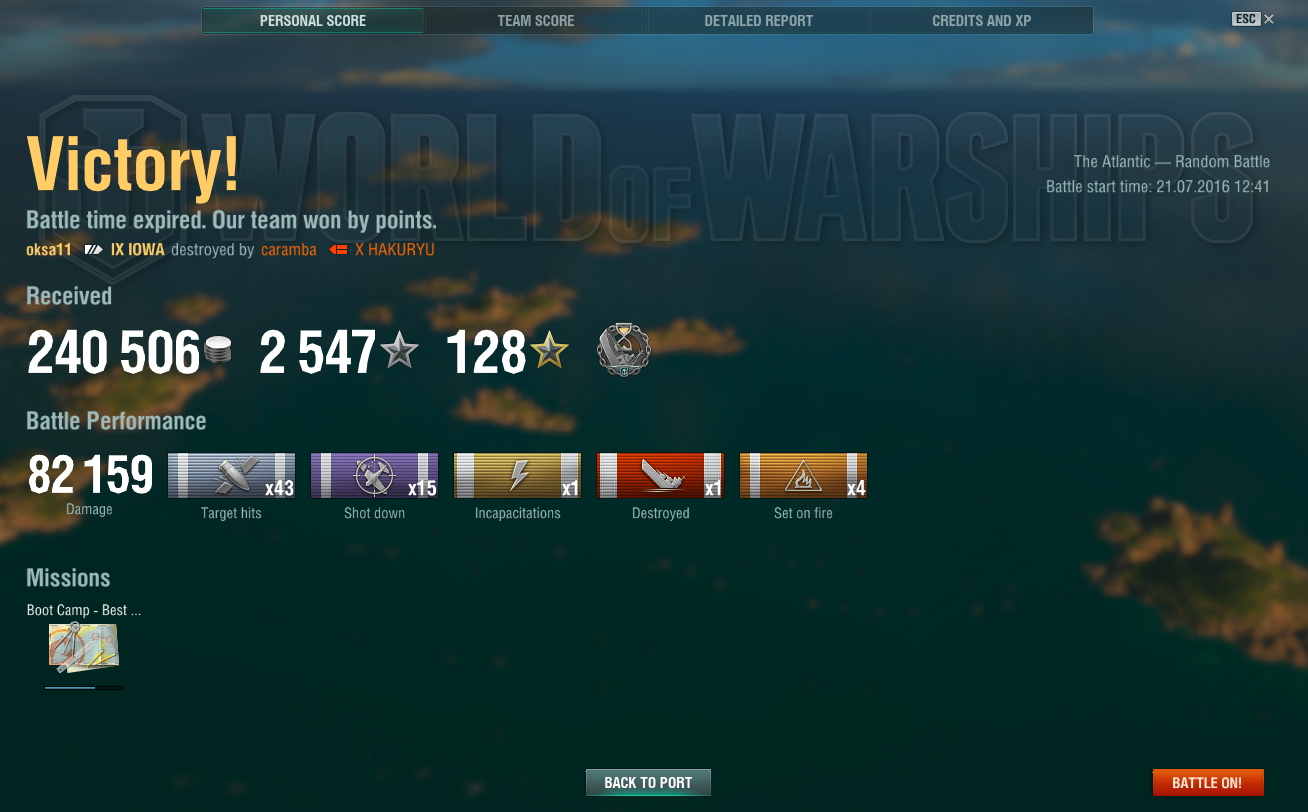Click the silver credits coin icon
This screenshot has width=1308, height=812.
[218, 351]
